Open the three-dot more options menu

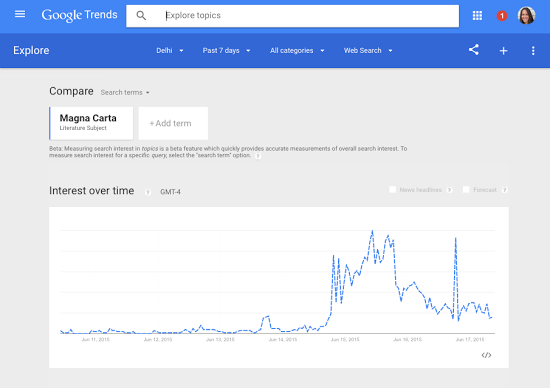pos(533,51)
